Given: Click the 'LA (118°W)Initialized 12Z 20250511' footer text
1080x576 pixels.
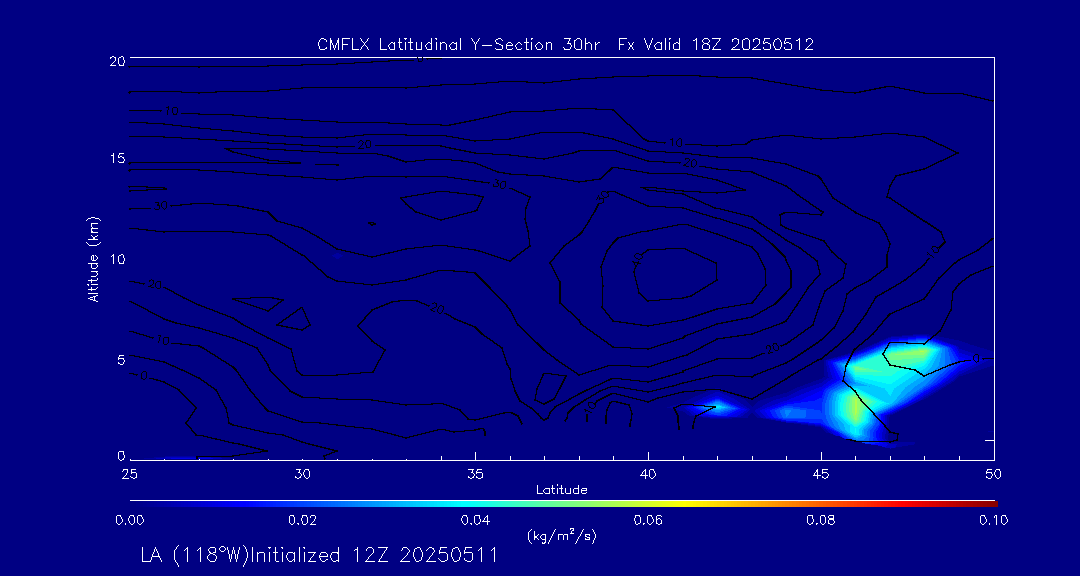Looking at the screenshot, I should (318, 555).
